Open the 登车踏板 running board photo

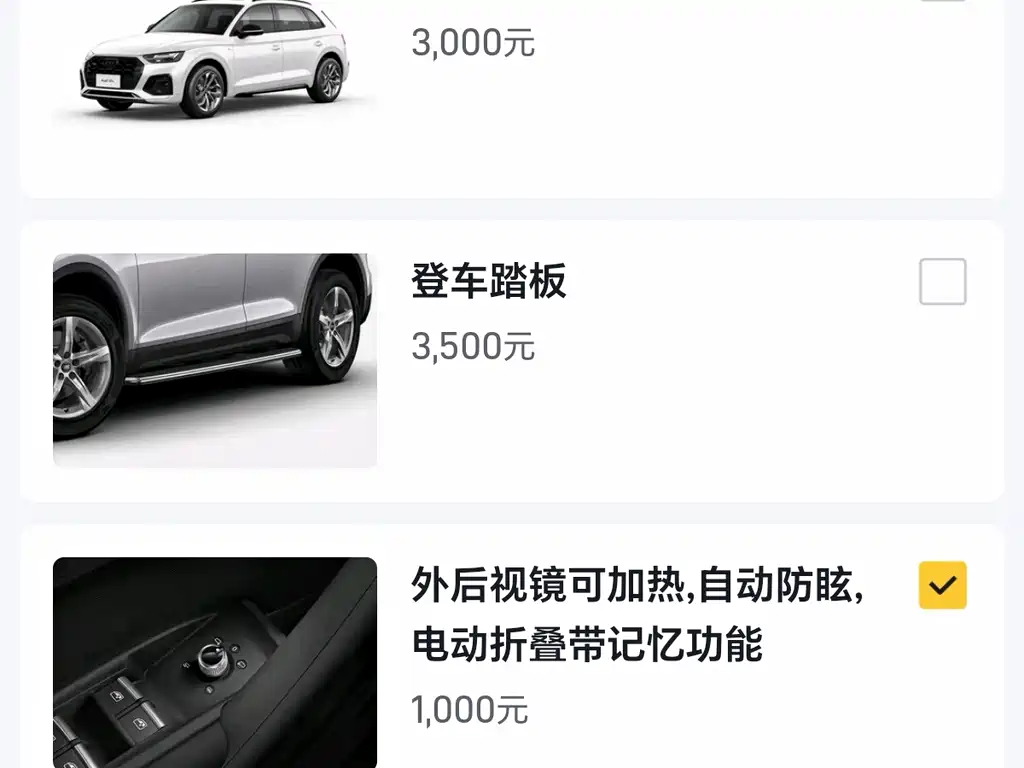215,360
